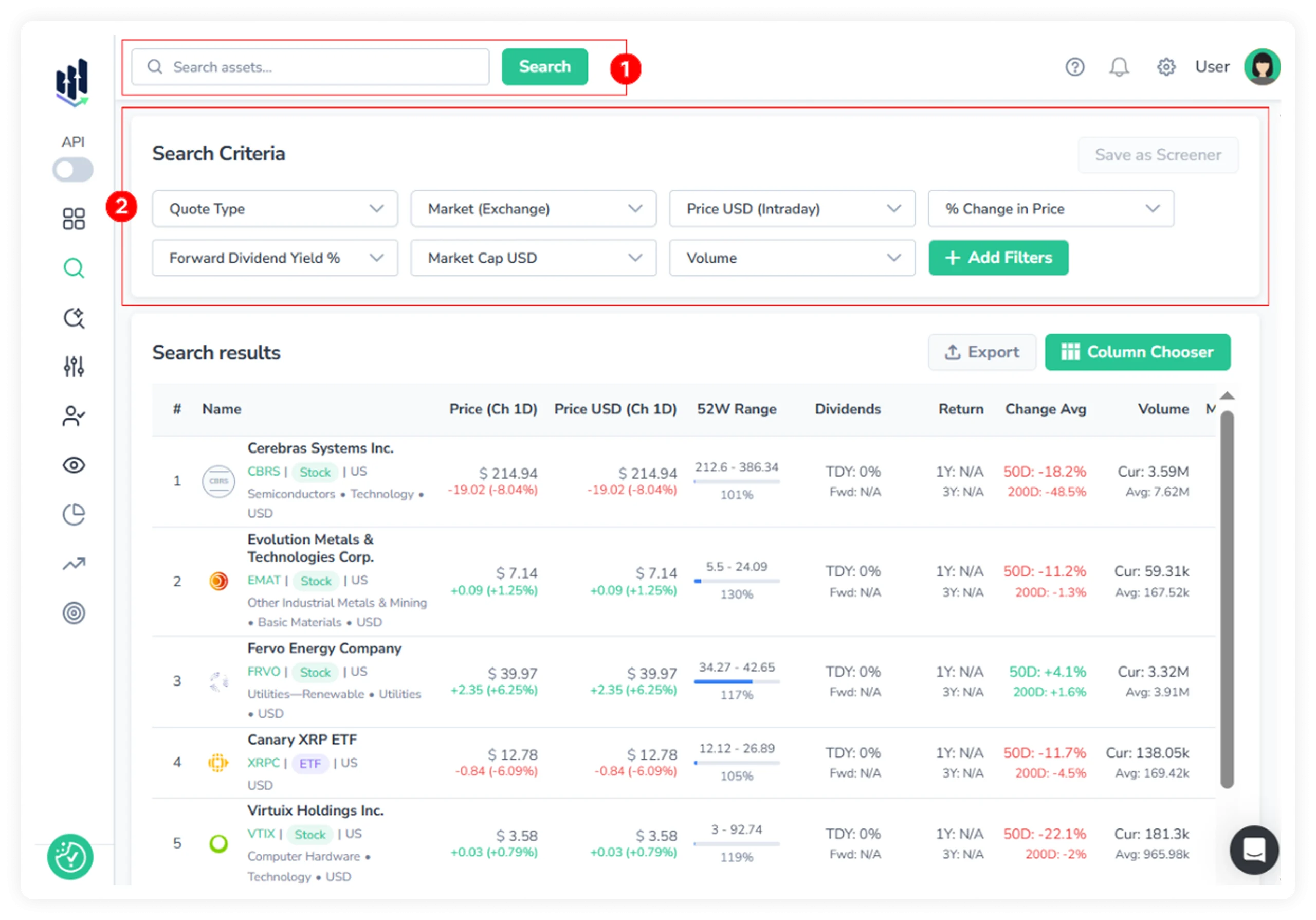Image resolution: width=1316 pixels, height=920 pixels.
Task: Expand the Market Cap USD dropdown
Action: pos(533,258)
